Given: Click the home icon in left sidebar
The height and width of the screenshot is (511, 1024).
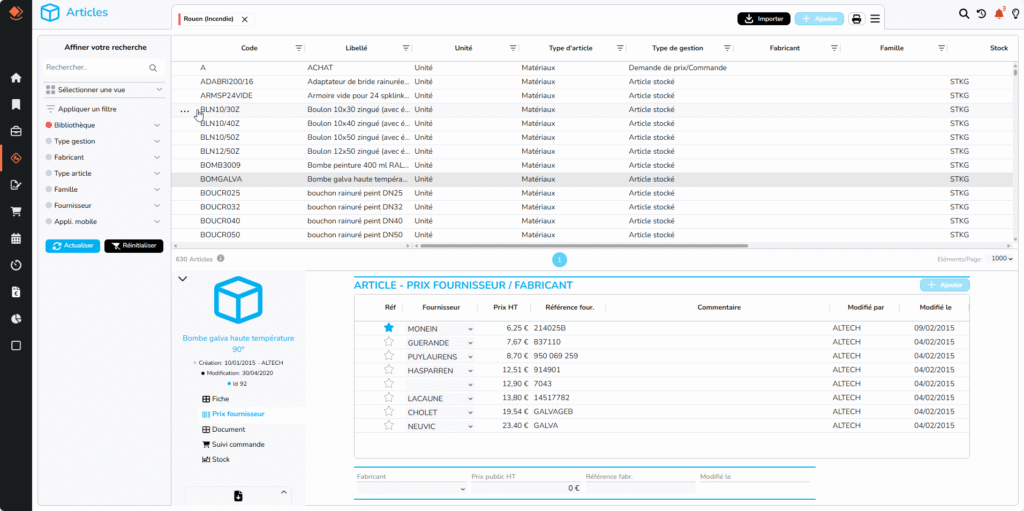Looking at the screenshot, I should (x=16, y=78).
